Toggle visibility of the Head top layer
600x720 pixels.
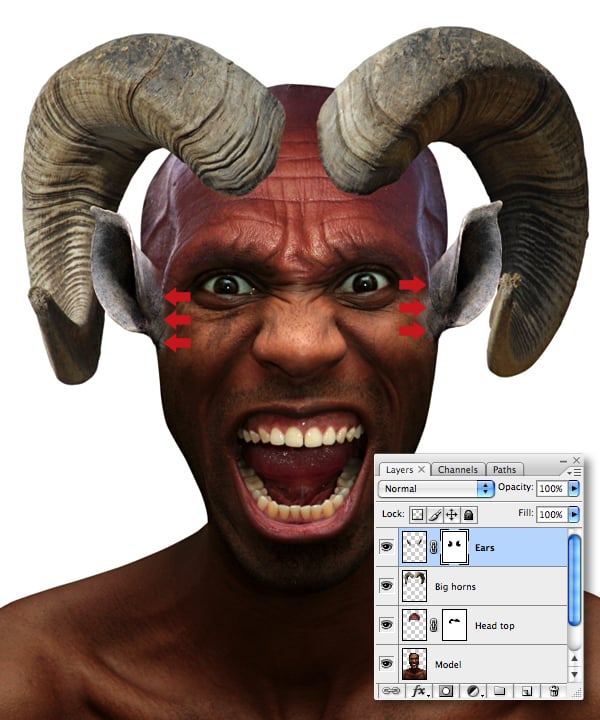tap(387, 624)
